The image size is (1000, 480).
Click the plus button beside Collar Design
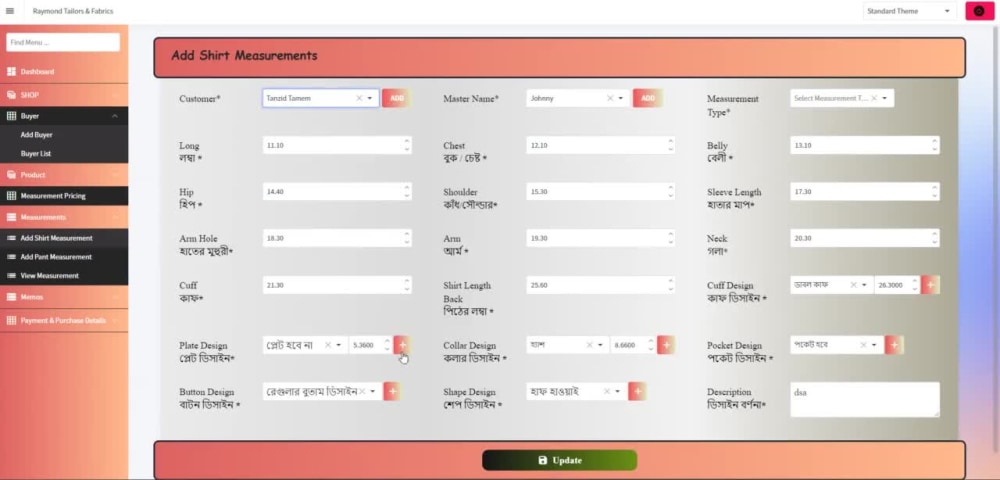pyautogui.click(x=666, y=345)
